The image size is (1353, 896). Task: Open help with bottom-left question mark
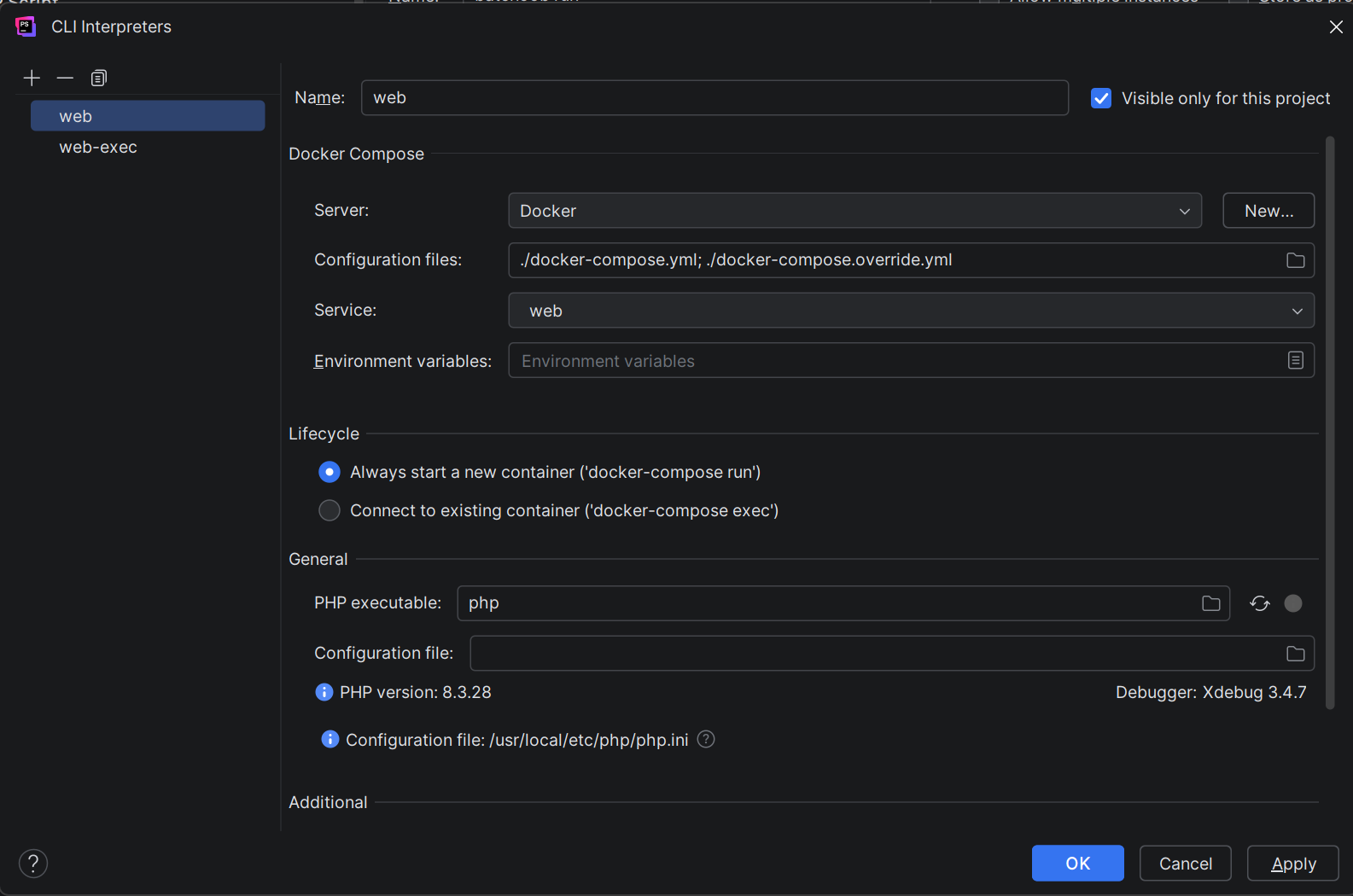click(x=33, y=864)
